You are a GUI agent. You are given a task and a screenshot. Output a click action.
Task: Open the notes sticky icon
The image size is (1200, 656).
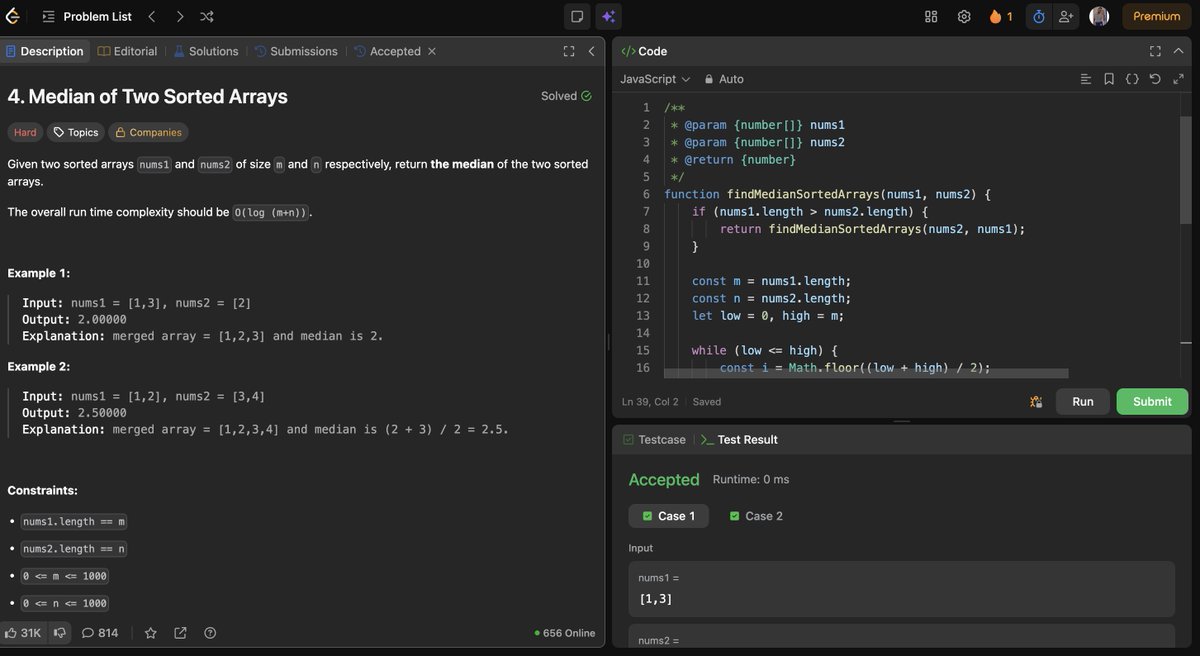(x=577, y=16)
